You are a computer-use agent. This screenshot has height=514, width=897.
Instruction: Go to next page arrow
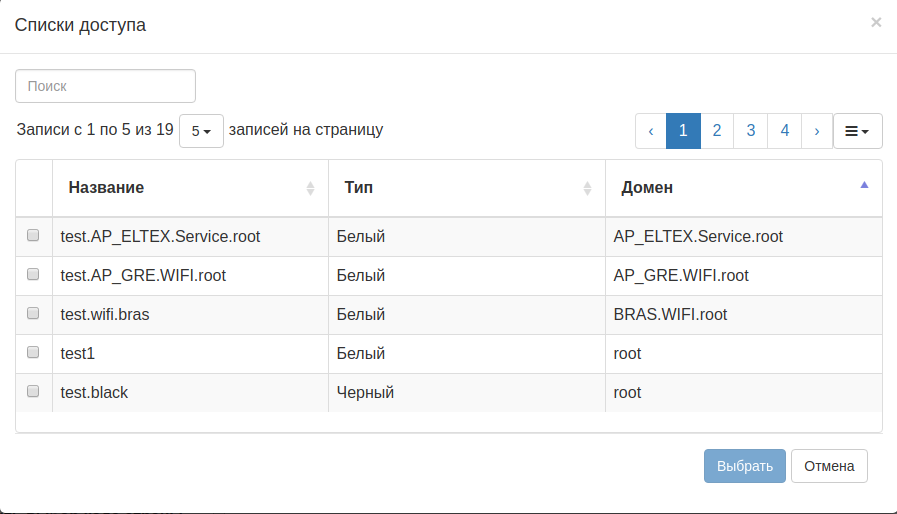click(x=817, y=131)
